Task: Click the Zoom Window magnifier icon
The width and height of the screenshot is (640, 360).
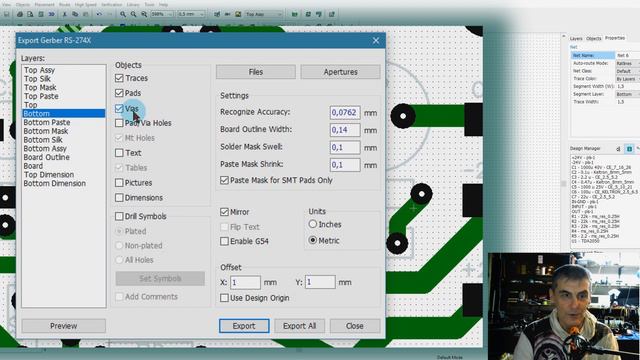Action: pos(144,14)
